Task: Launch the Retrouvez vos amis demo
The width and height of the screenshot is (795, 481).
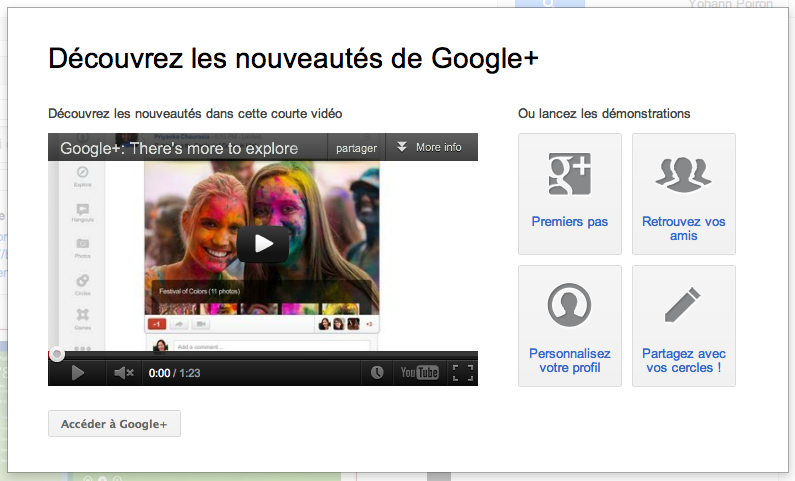Action: (x=683, y=194)
